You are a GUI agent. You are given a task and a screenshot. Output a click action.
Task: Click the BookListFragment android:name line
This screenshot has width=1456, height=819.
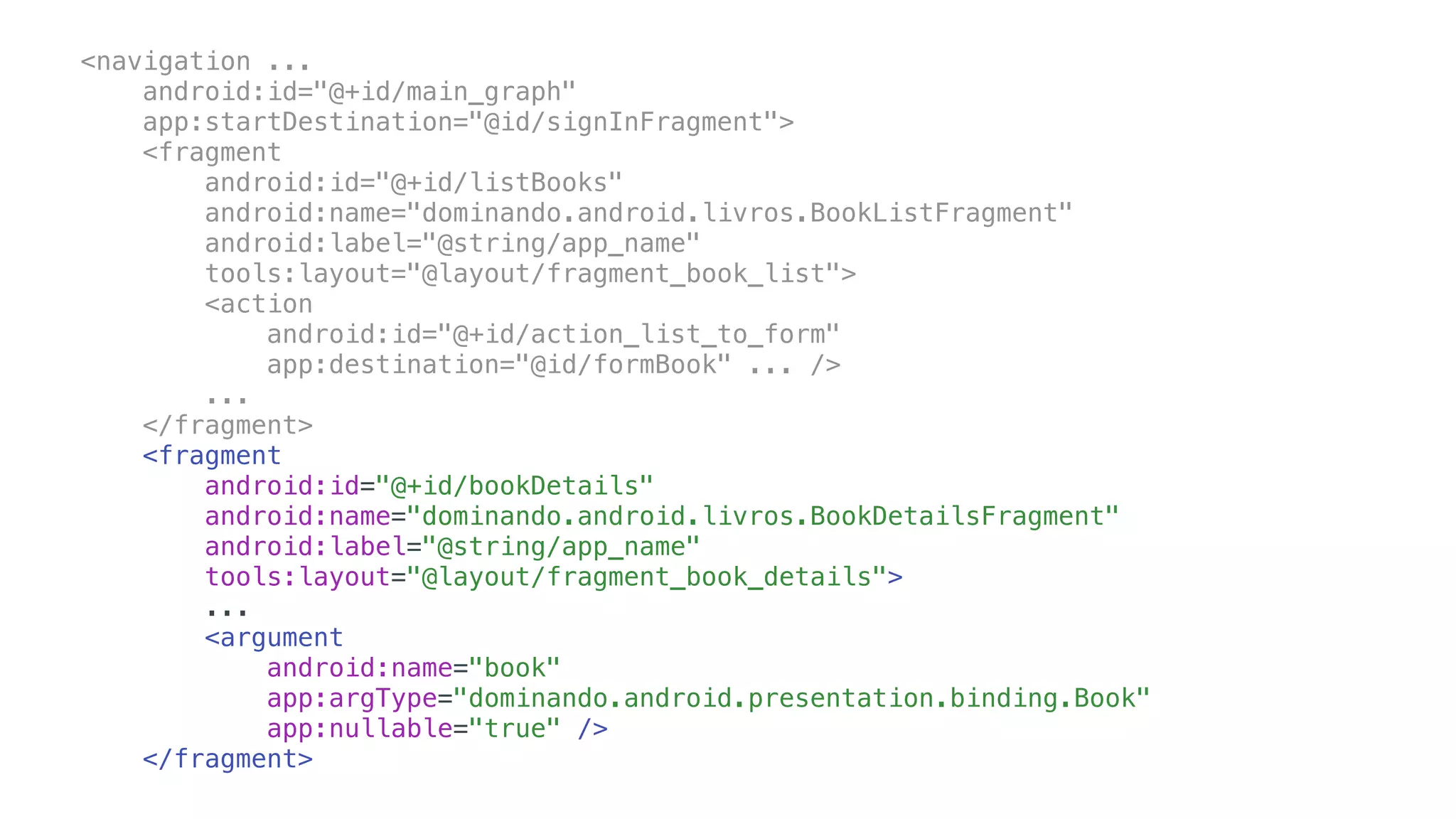tap(638, 213)
